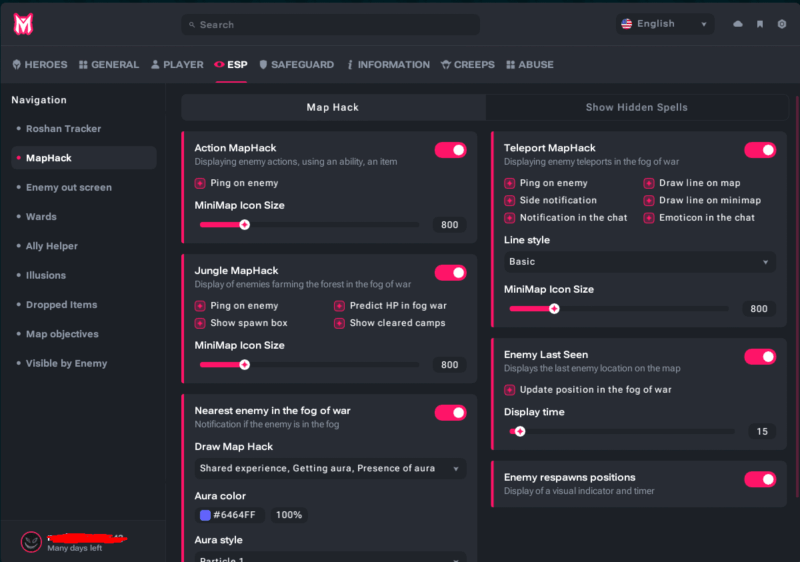
Task: Open the HEROES top menu tab
Action: tap(40, 64)
